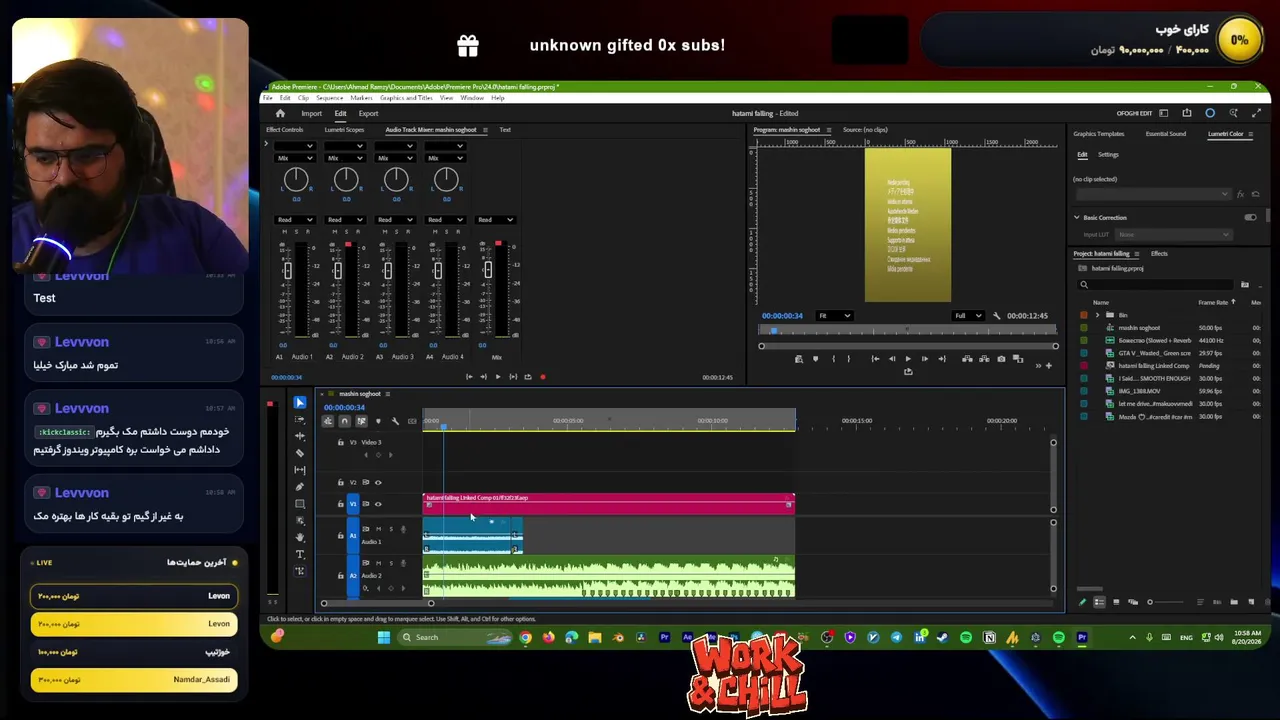The image size is (1280, 720).
Task: Select the pink hatami falling Linked Comp clip
Action: point(609,504)
